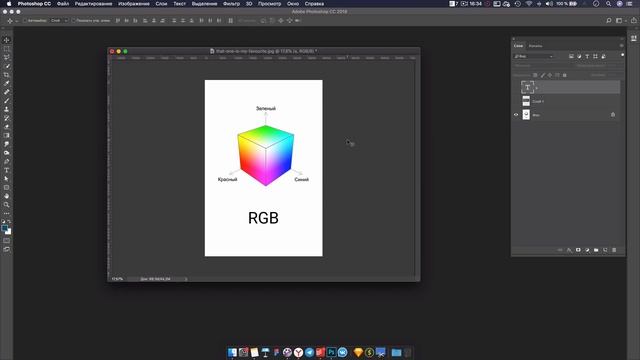This screenshot has width=640, height=360.
Task: Click the delete layer trash icon
Action: (614, 250)
